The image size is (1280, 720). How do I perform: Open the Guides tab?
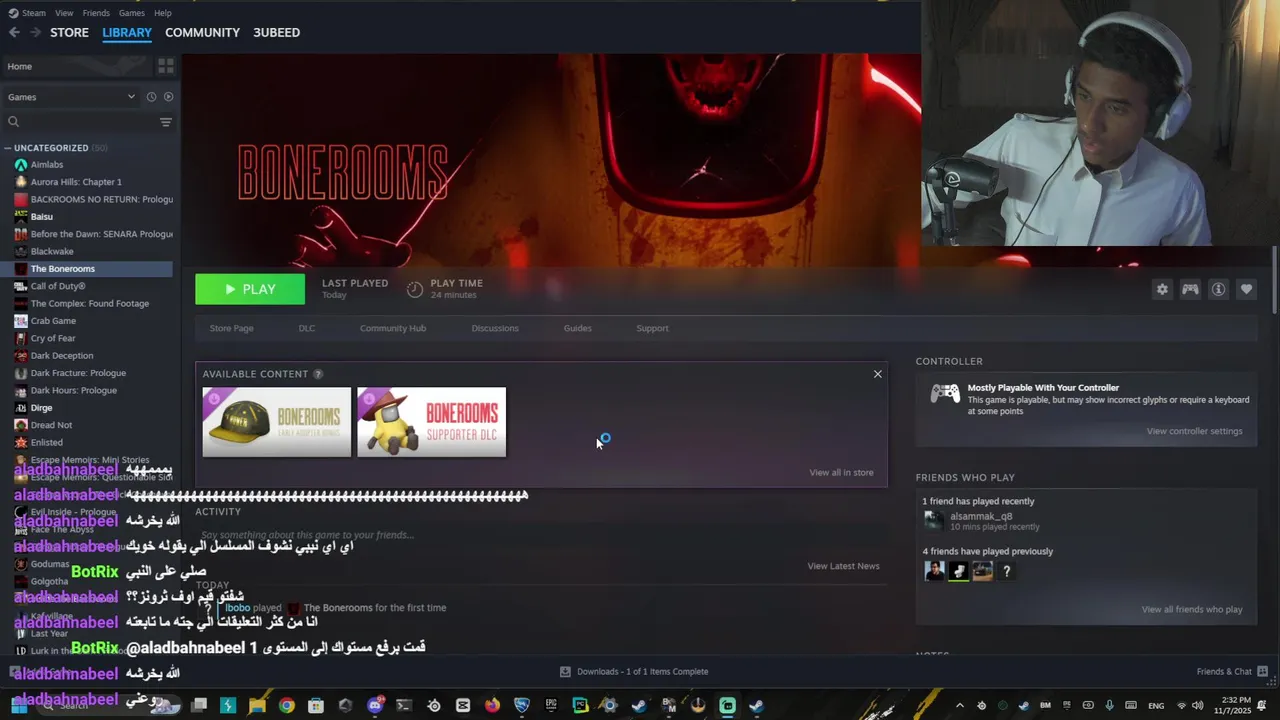(577, 328)
